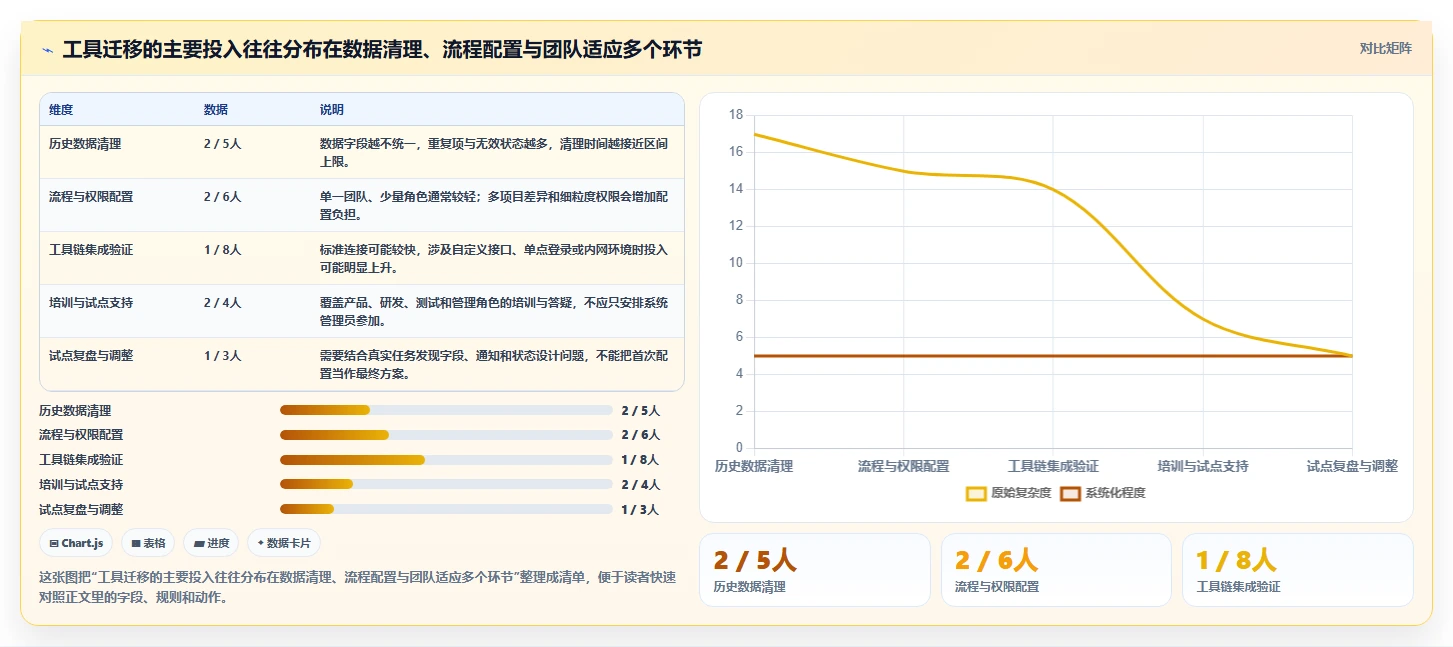Click the Chart.js tag chip
Image resolution: width=1453 pixels, height=647 pixels.
coord(76,543)
